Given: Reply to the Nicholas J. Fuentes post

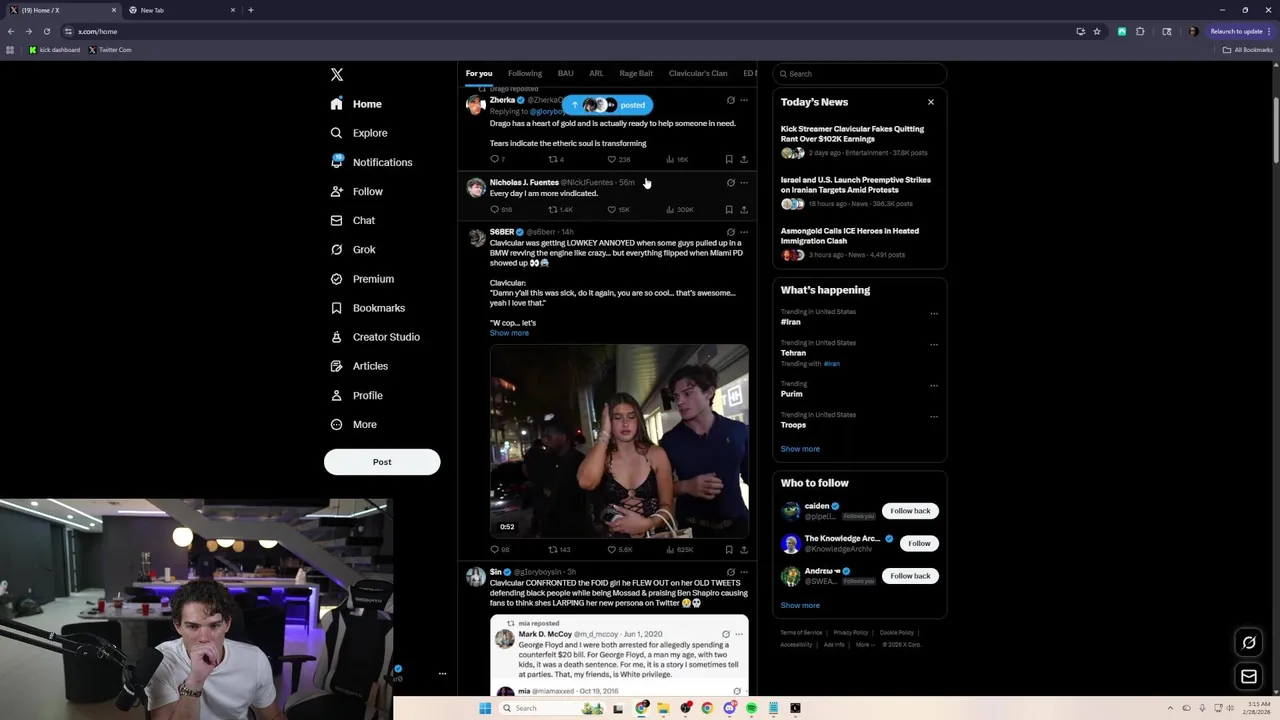Looking at the screenshot, I should tap(501, 209).
